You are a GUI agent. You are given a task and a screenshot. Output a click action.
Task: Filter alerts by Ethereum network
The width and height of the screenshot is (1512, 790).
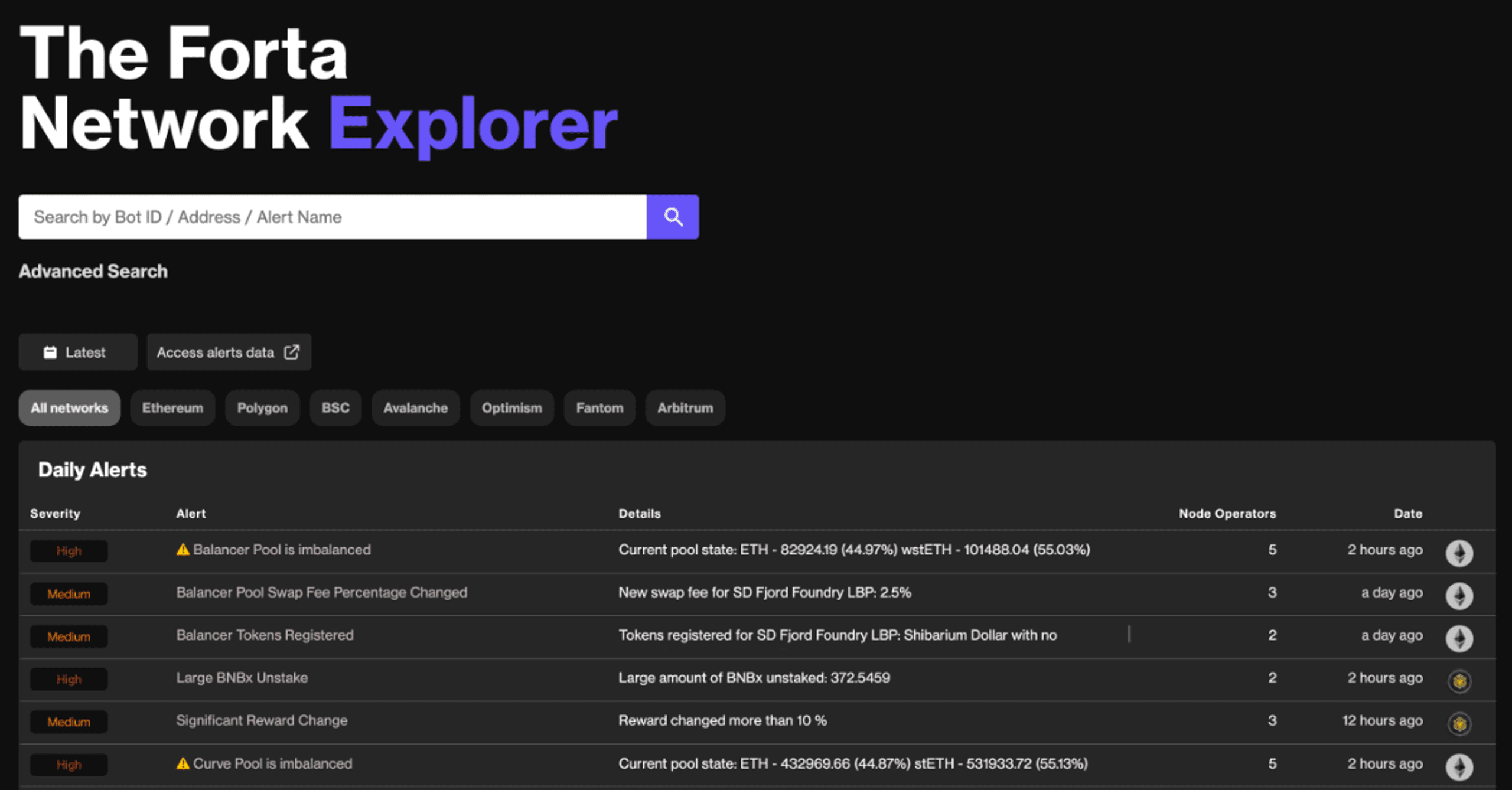click(x=172, y=407)
